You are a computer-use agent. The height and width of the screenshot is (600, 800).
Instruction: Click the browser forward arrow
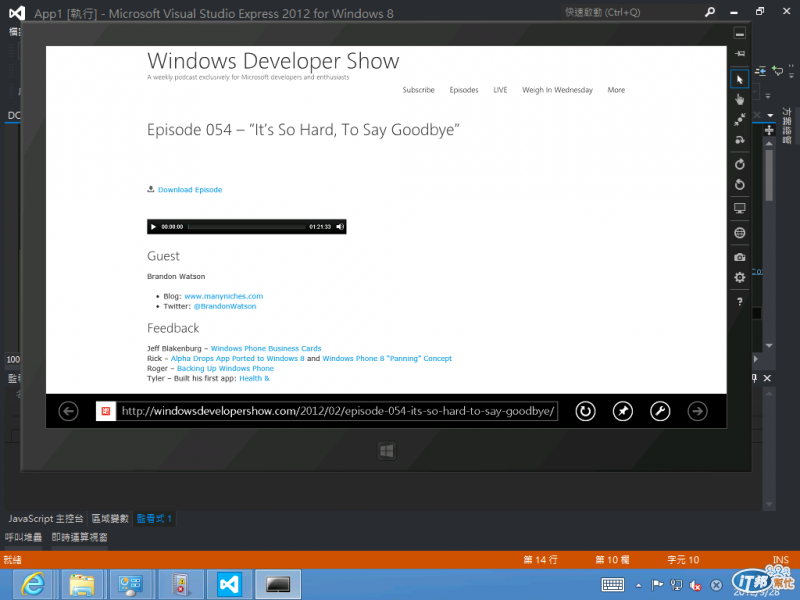click(697, 411)
